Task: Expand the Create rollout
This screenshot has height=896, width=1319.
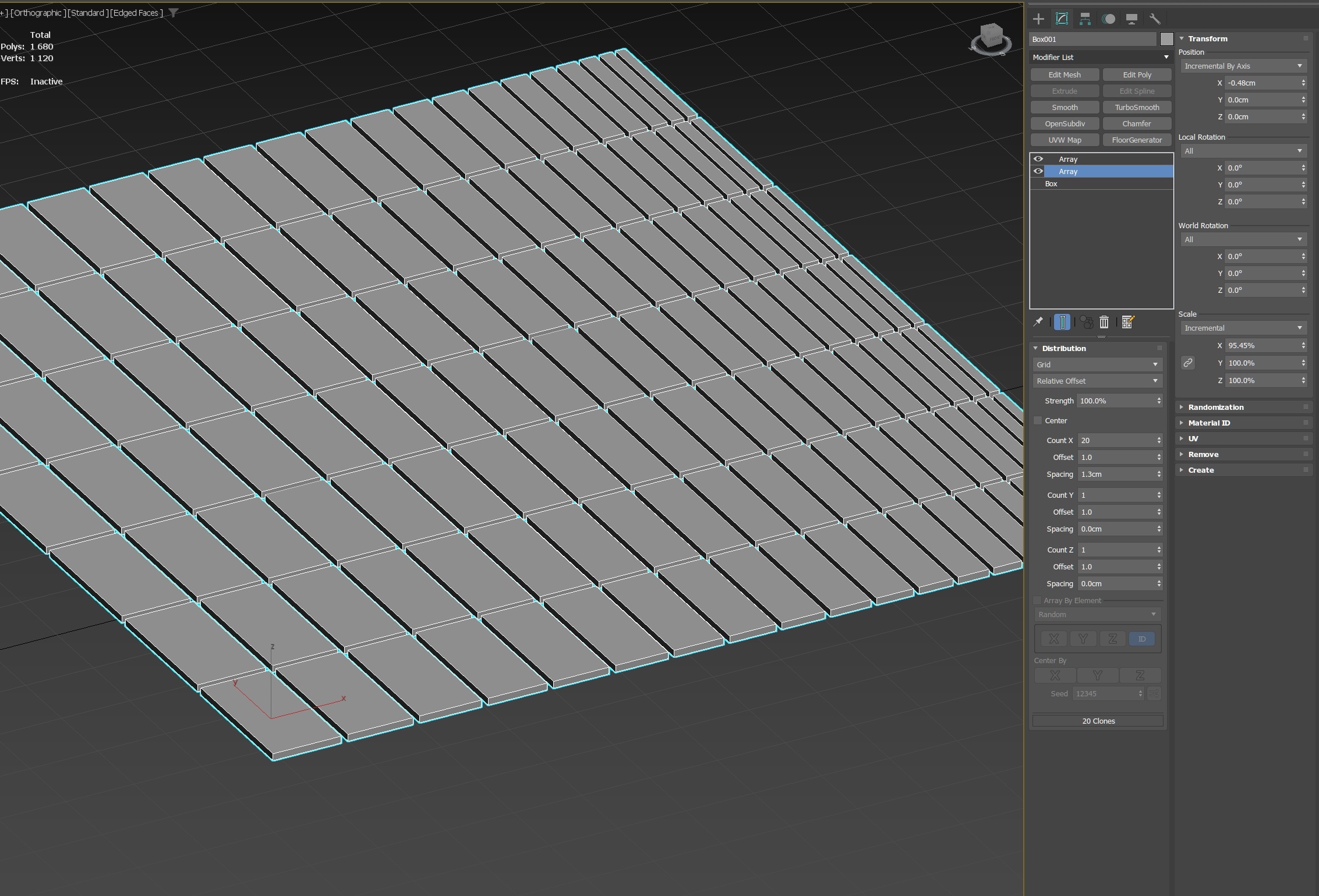Action: pyautogui.click(x=1243, y=470)
